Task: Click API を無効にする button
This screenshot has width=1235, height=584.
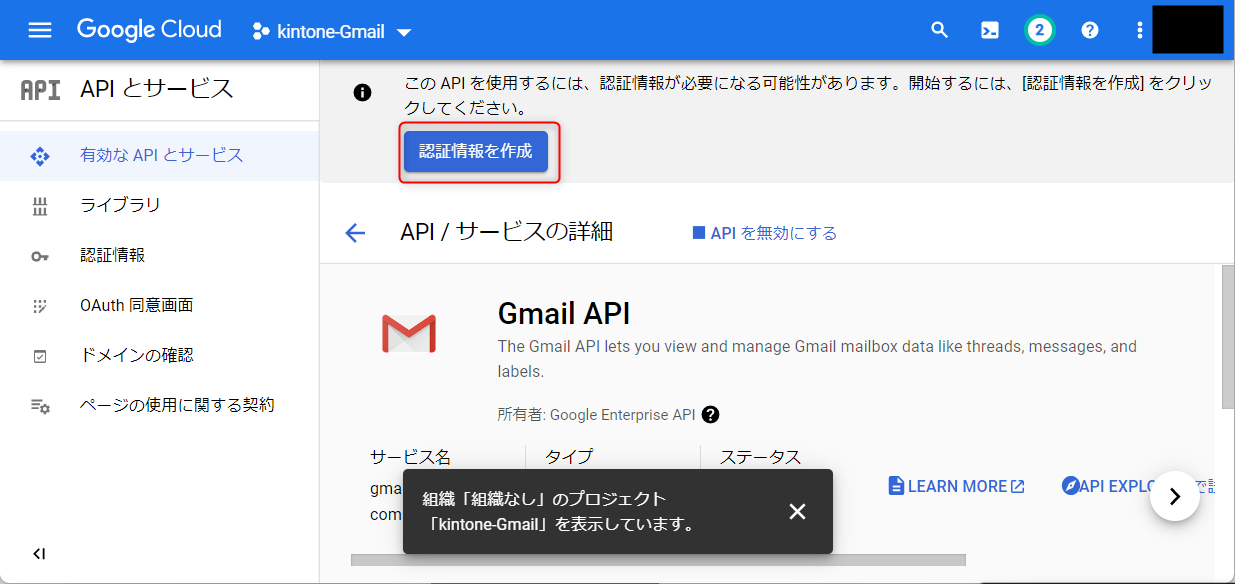Action: pyautogui.click(x=765, y=233)
